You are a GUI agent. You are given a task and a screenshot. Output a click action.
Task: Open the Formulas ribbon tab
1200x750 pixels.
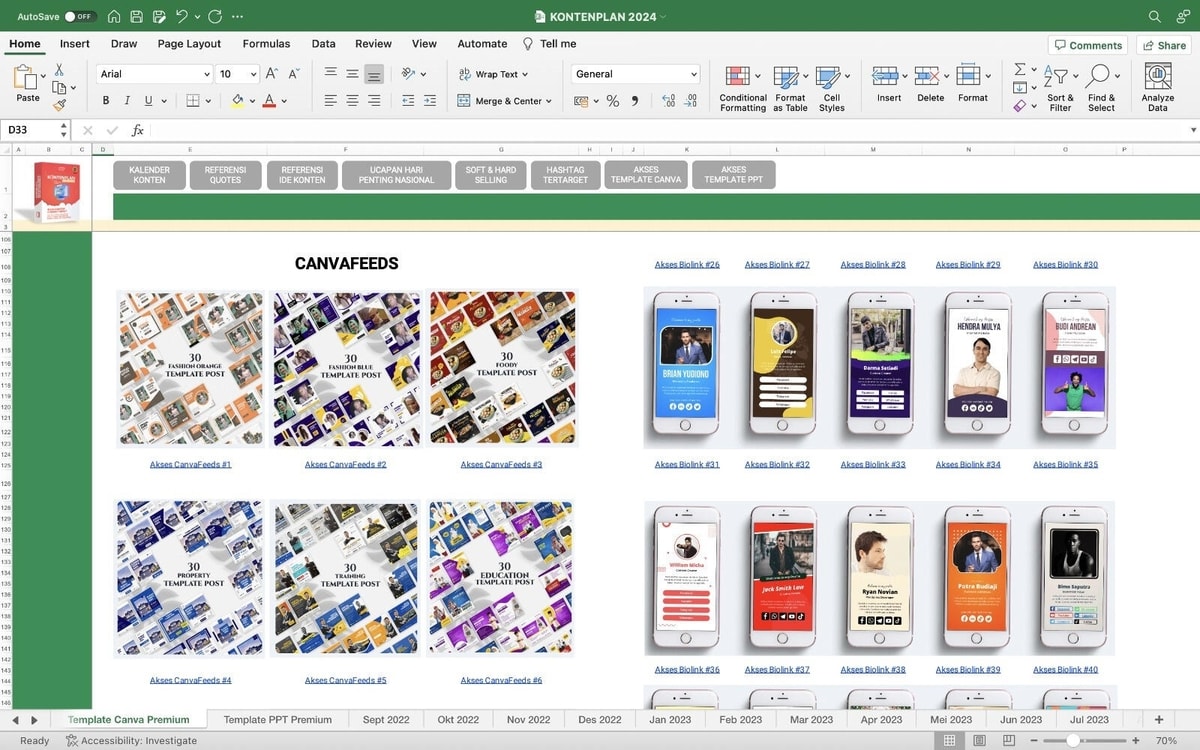point(266,44)
